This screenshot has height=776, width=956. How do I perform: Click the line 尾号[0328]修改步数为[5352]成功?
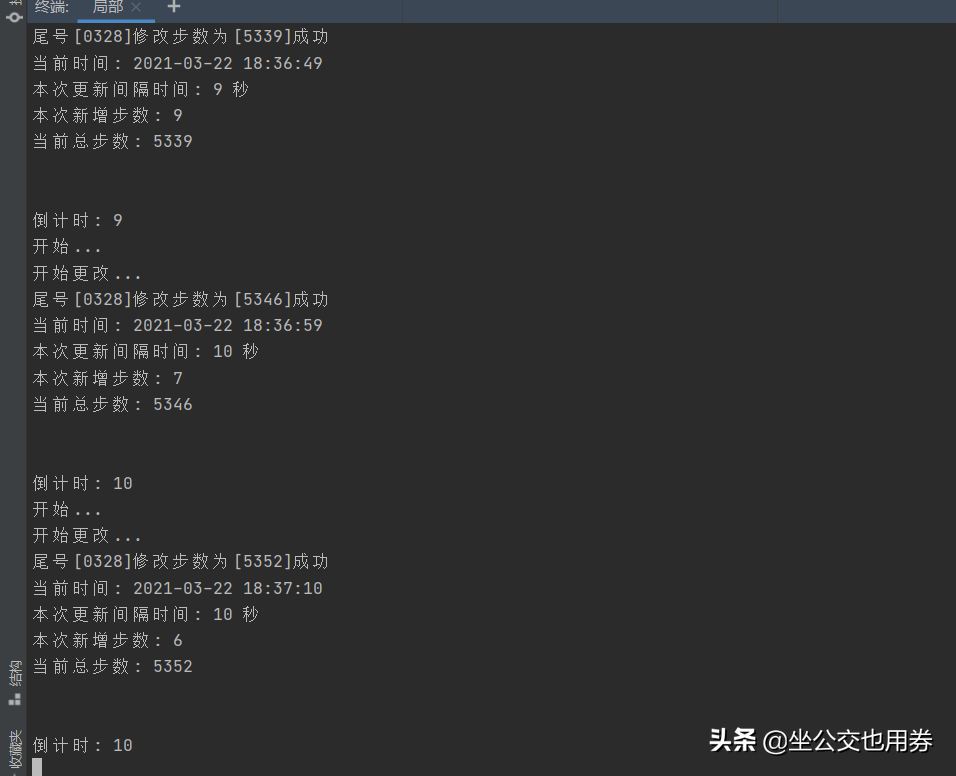[x=180, y=561]
